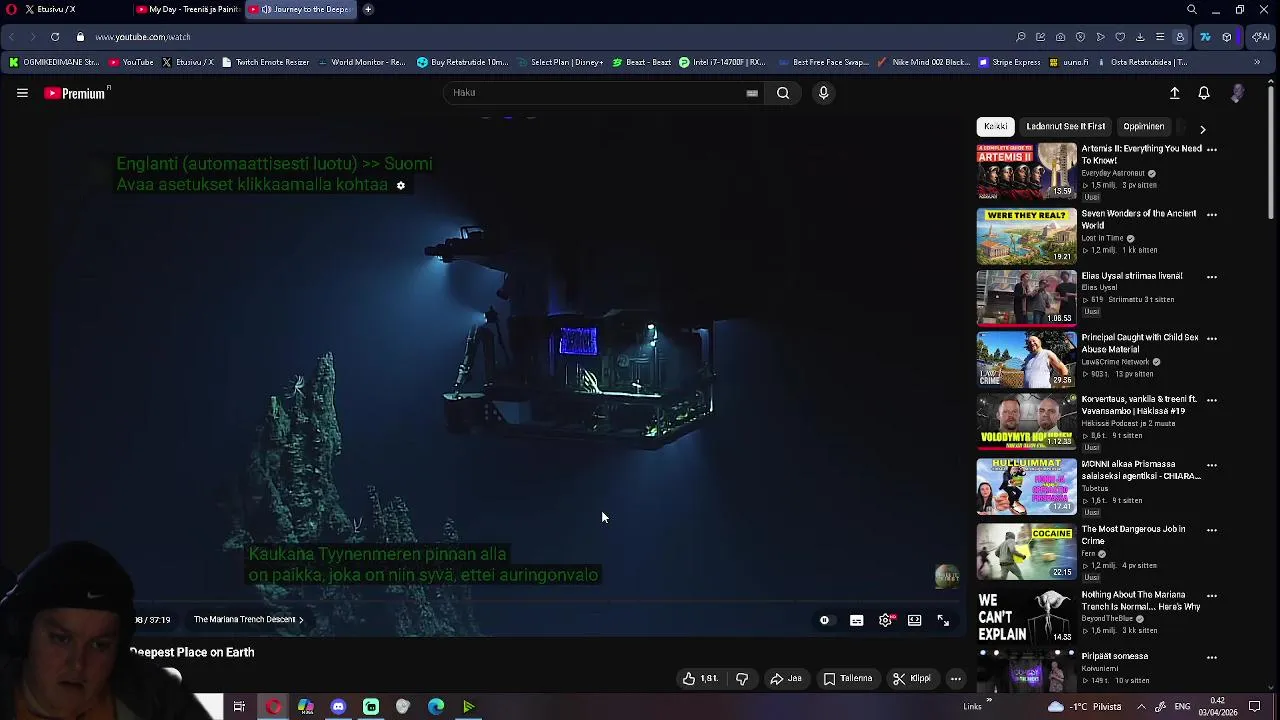Like the video with thumbs up
The image size is (1280, 720).
click(700, 679)
